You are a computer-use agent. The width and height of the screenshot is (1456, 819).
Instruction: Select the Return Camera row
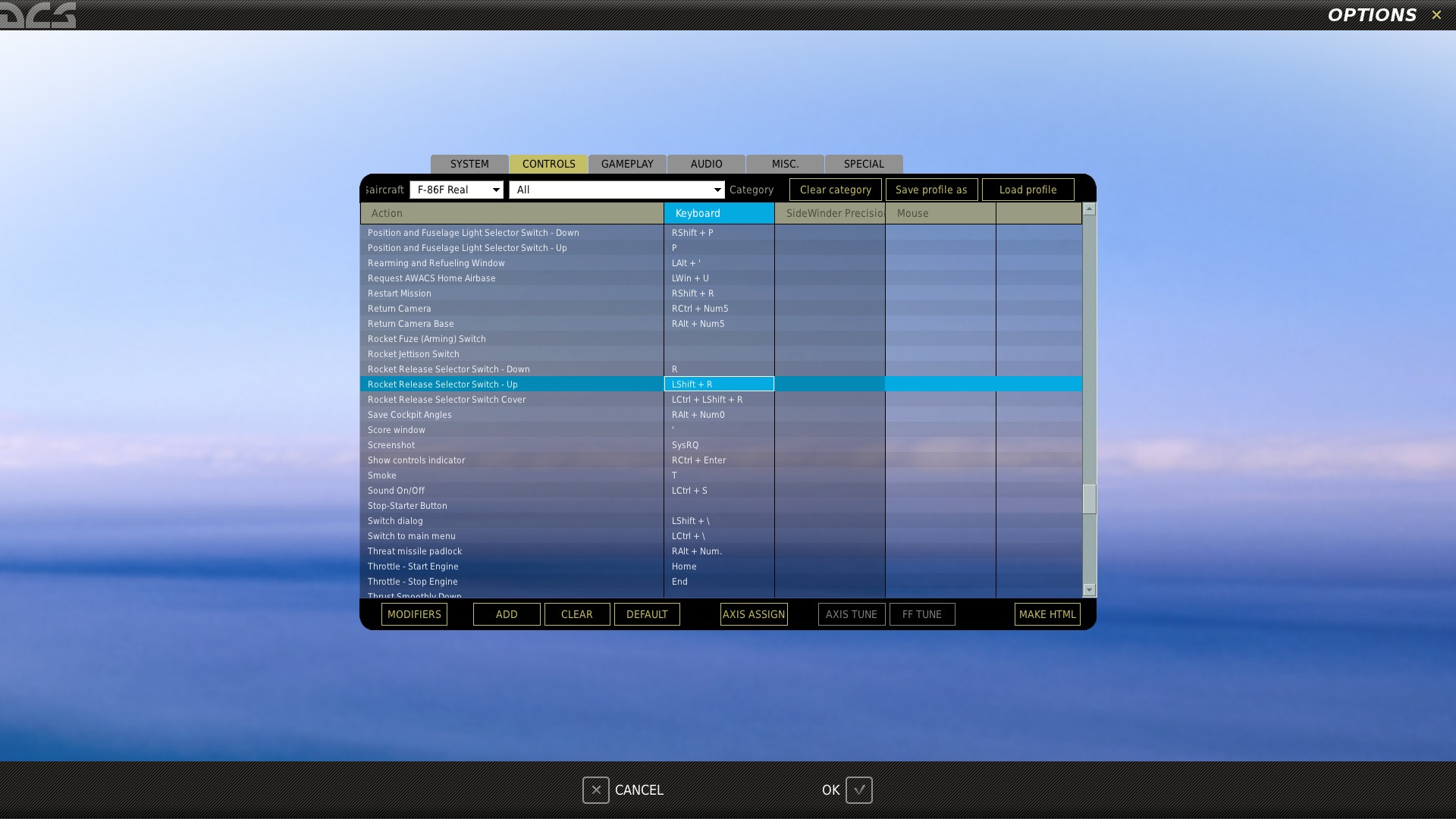pos(721,309)
